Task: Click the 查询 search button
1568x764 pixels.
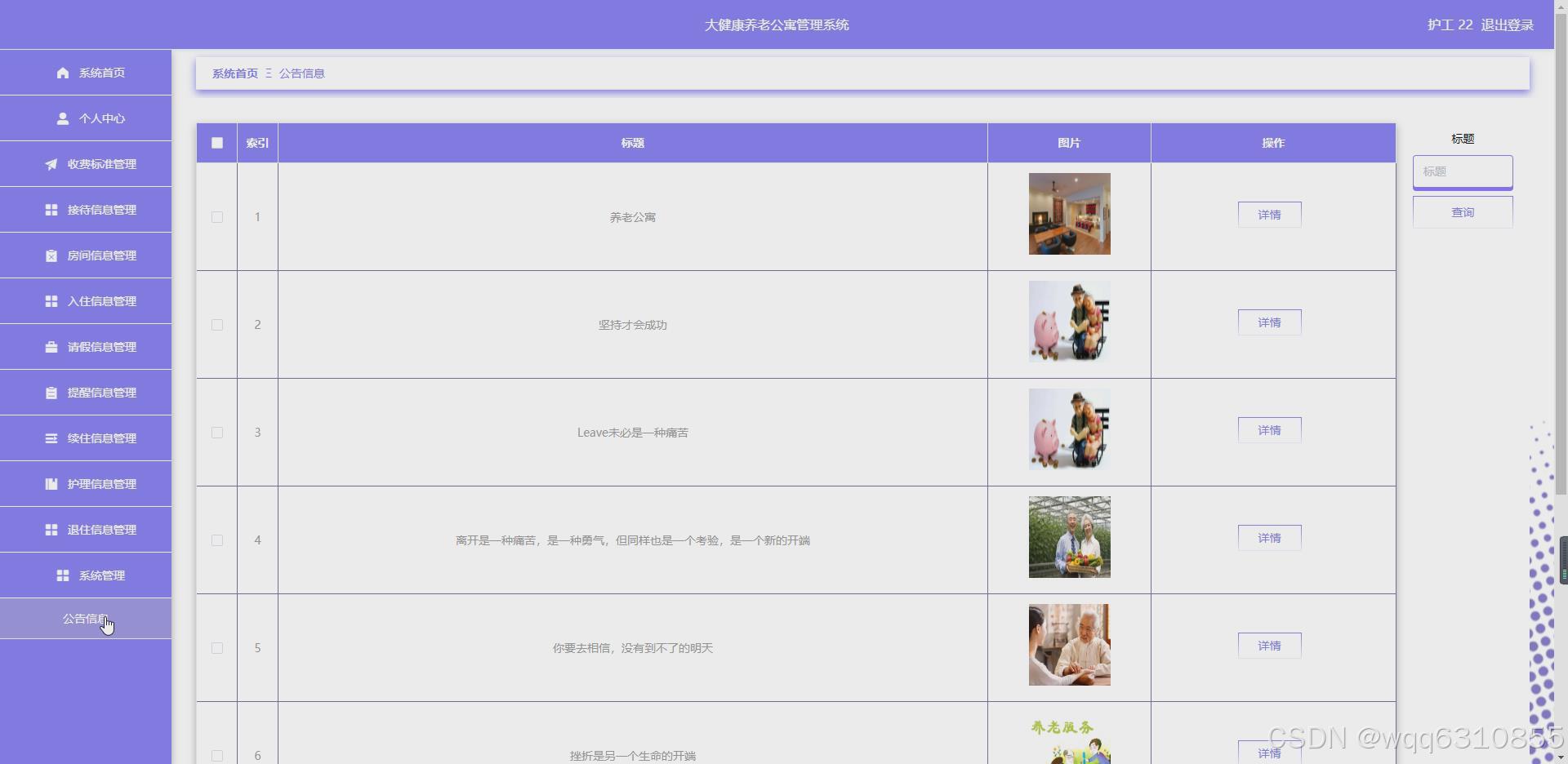Action: 1463,212
